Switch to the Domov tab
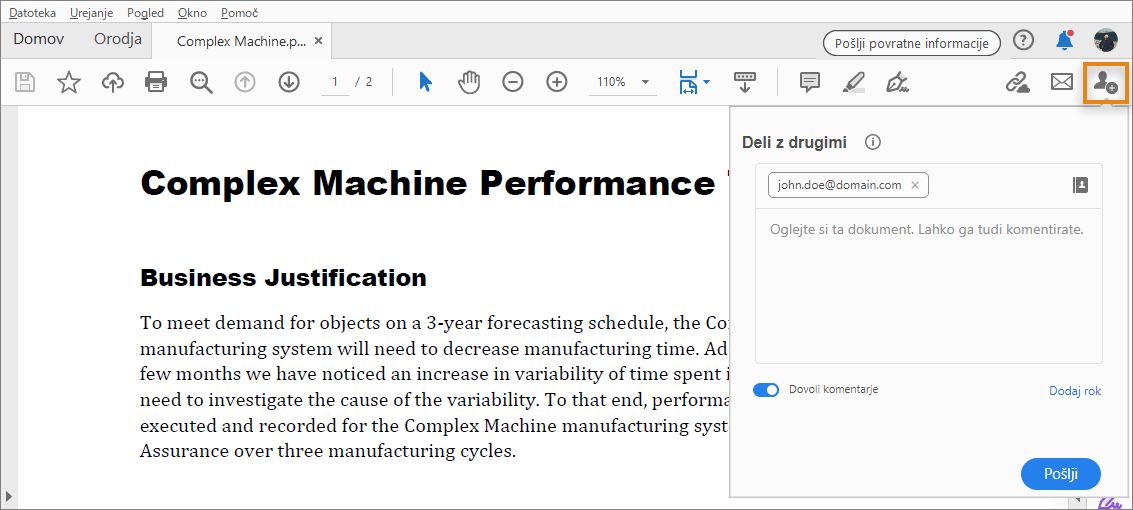This screenshot has width=1133, height=510. pos(39,39)
